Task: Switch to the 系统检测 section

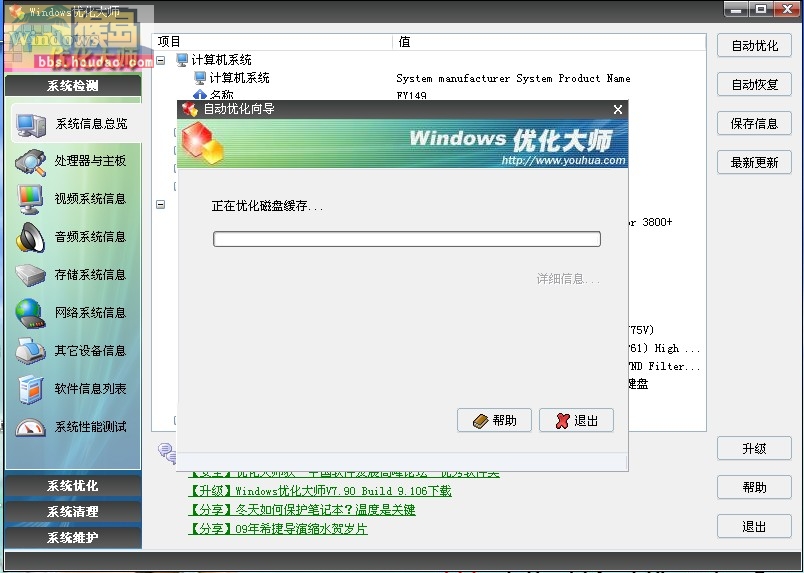Action: [73, 86]
